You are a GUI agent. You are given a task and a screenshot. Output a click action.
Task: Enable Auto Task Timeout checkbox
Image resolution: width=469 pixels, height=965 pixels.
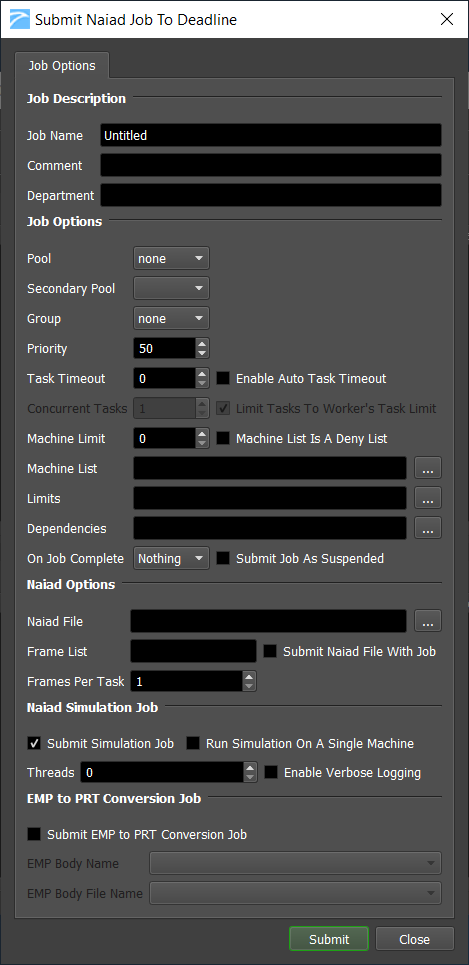[x=223, y=378]
